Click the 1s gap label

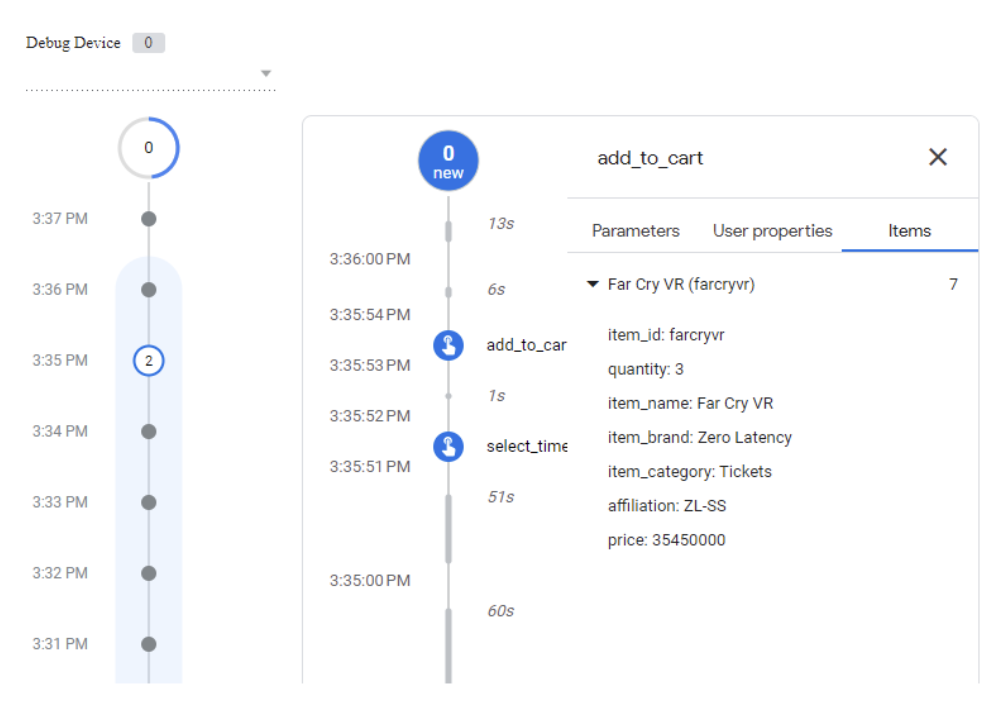[496, 395]
